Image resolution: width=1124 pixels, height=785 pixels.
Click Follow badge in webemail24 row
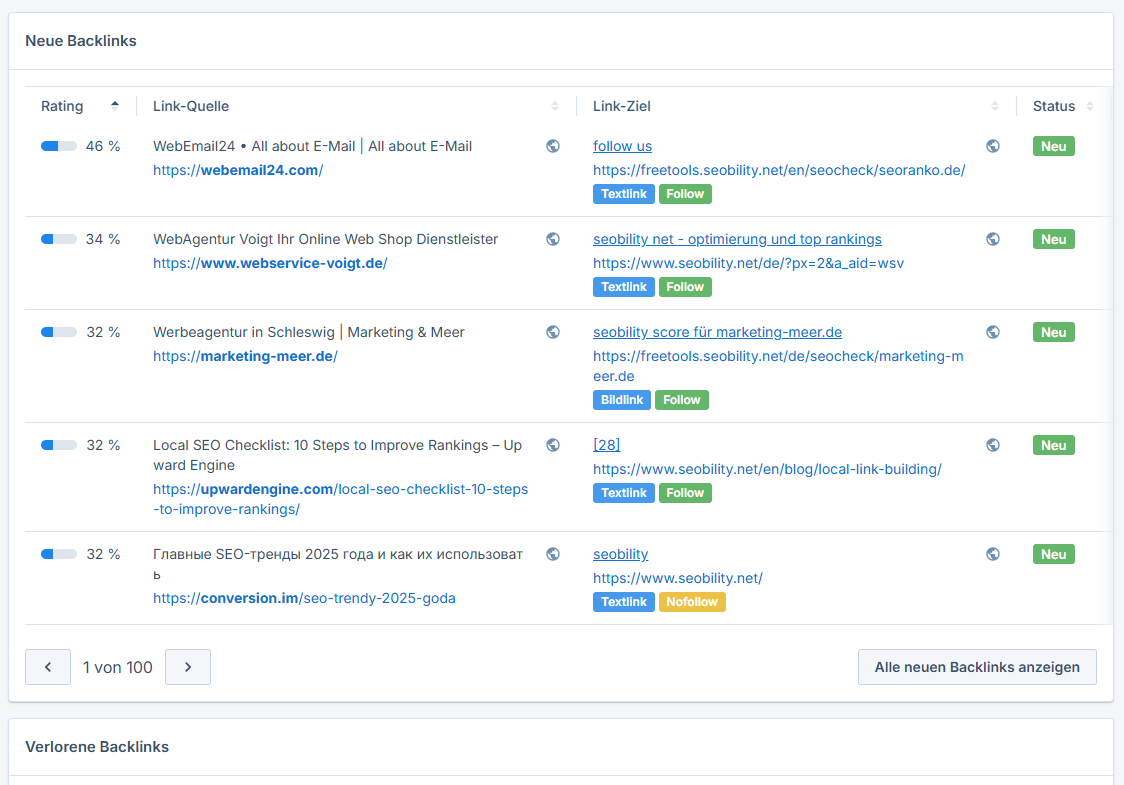[x=685, y=194]
